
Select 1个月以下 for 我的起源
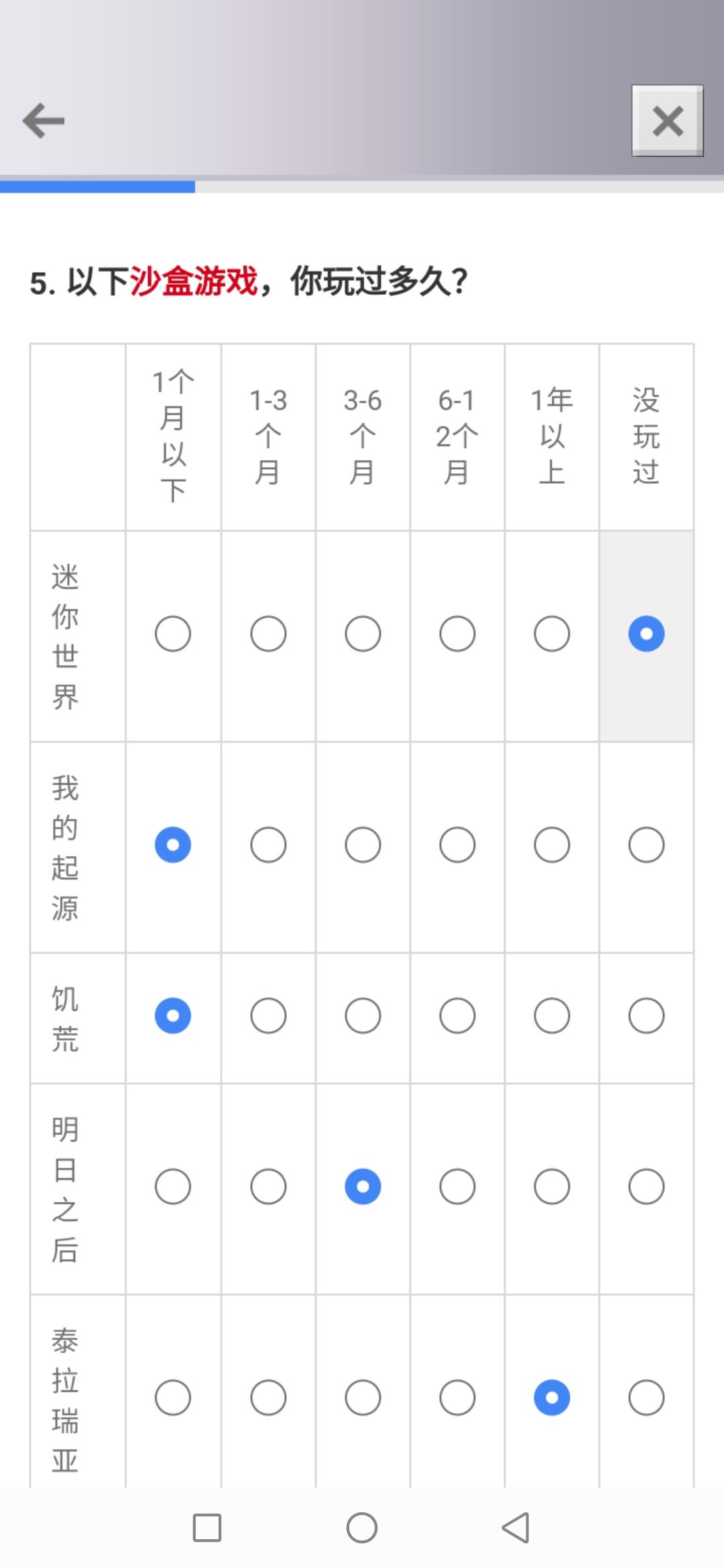tap(173, 845)
